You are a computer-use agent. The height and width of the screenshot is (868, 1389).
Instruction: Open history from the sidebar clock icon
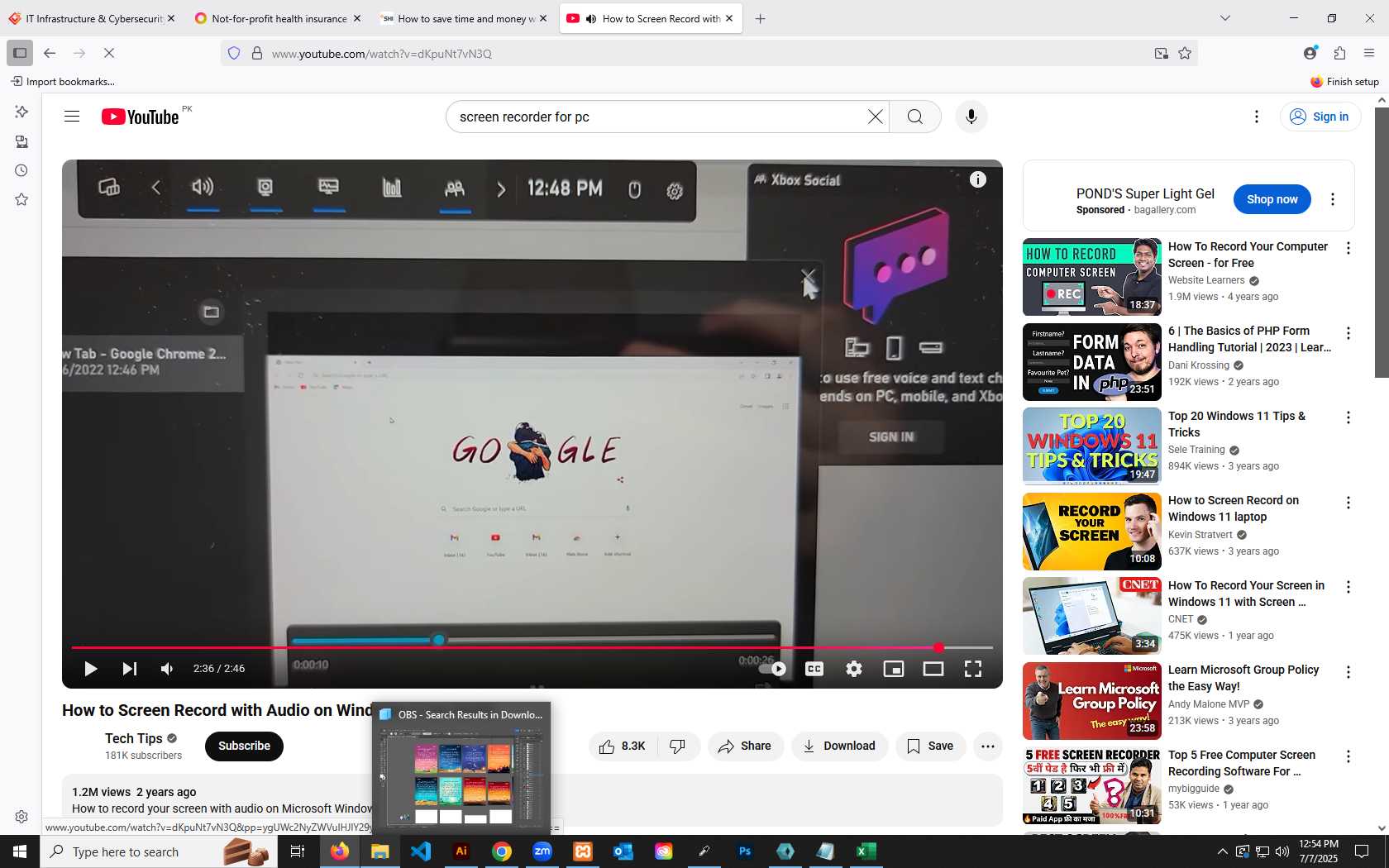pyautogui.click(x=21, y=170)
